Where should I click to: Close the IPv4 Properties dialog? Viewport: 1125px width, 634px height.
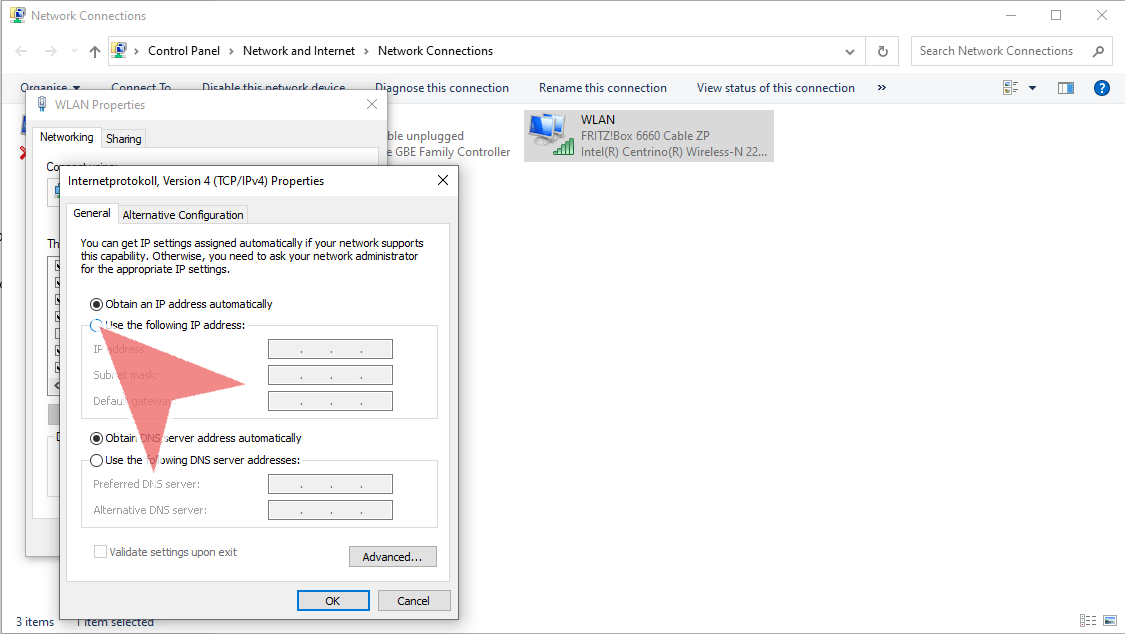point(443,181)
